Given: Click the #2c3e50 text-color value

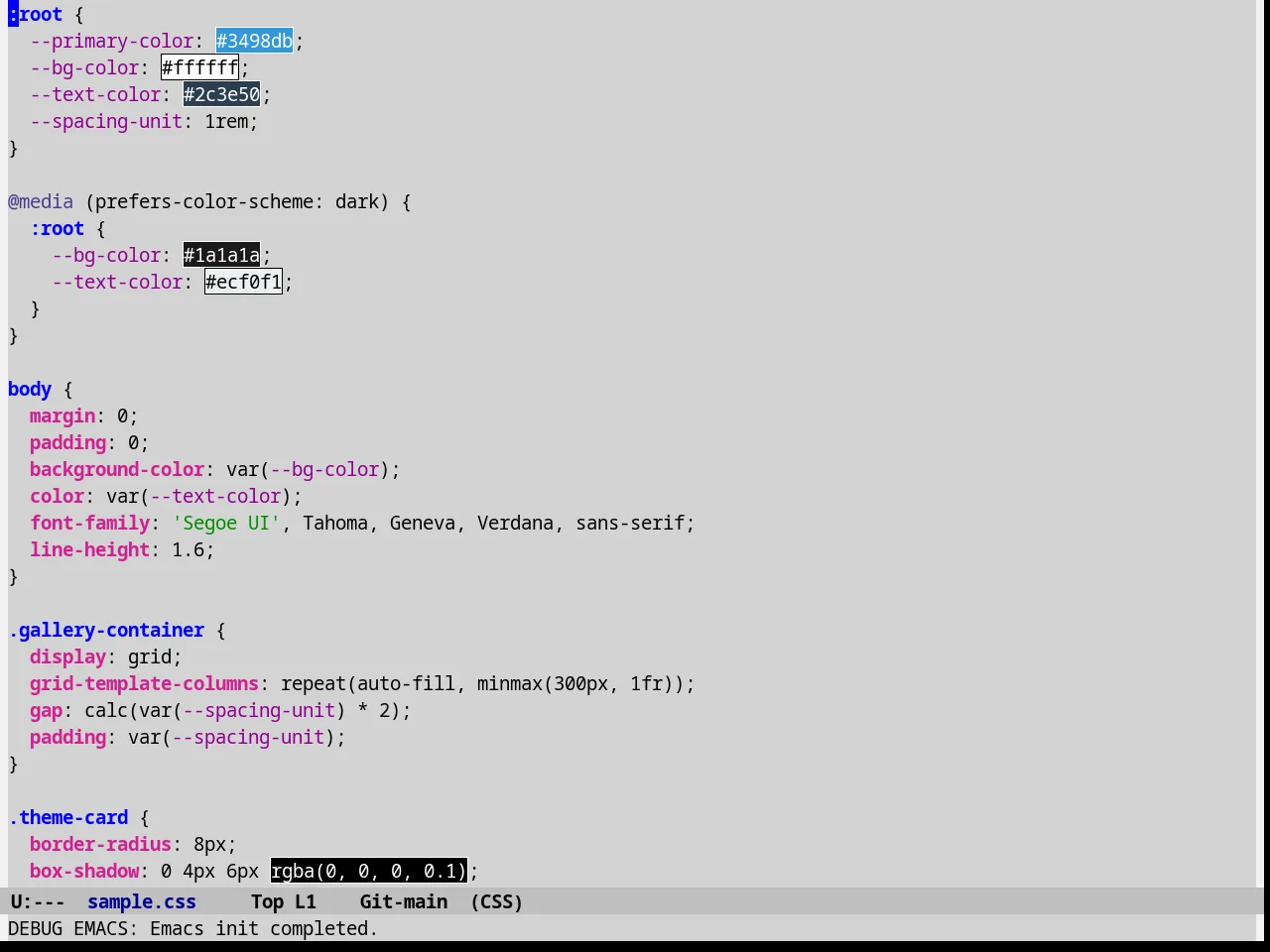Looking at the screenshot, I should click(x=221, y=94).
